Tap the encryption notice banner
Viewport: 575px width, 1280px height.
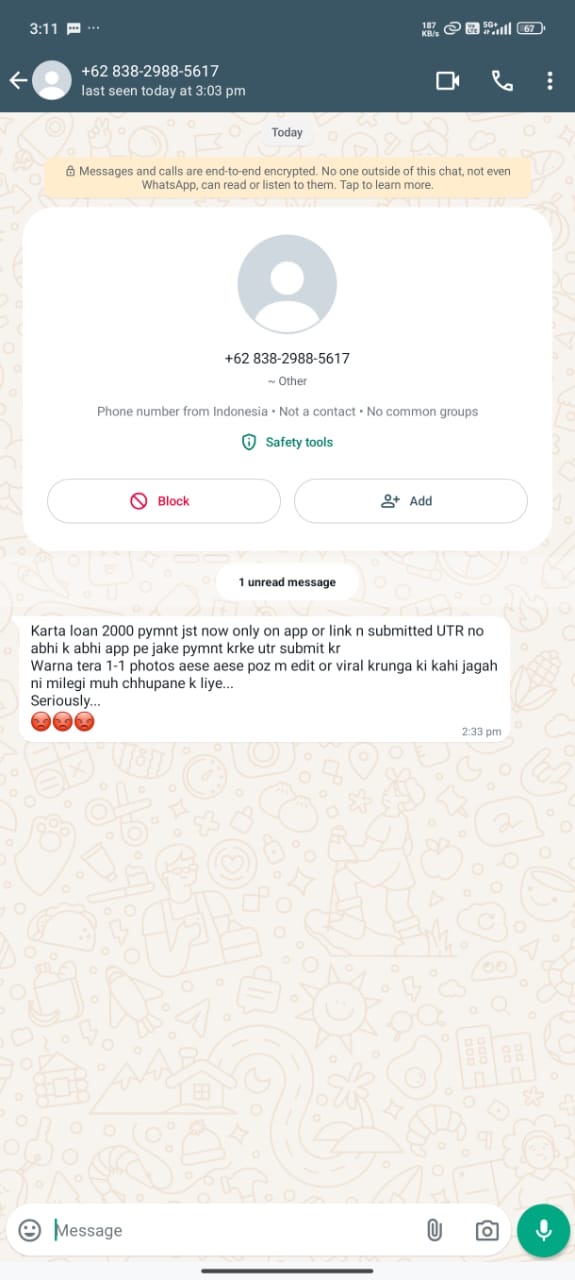[x=287, y=178]
